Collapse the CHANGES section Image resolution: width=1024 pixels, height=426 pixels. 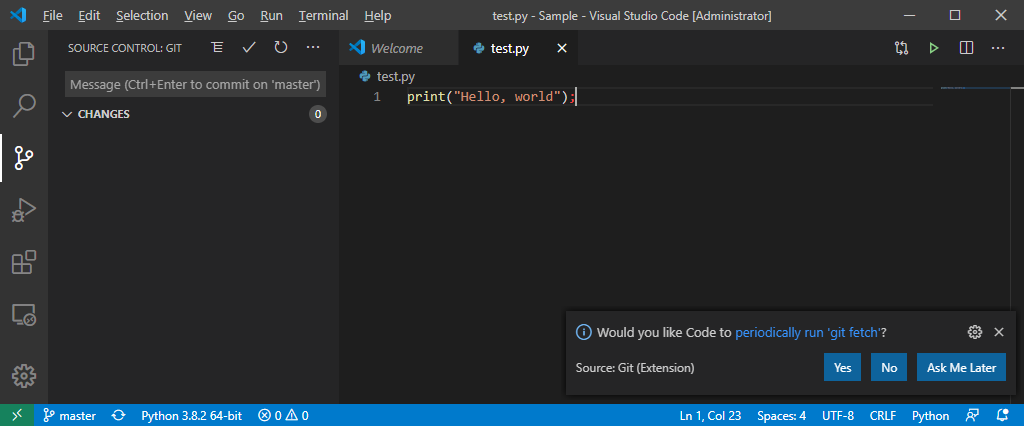[x=66, y=114]
